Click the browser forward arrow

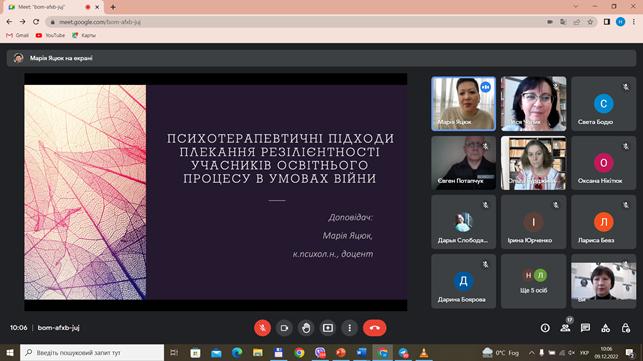[x=23, y=22]
